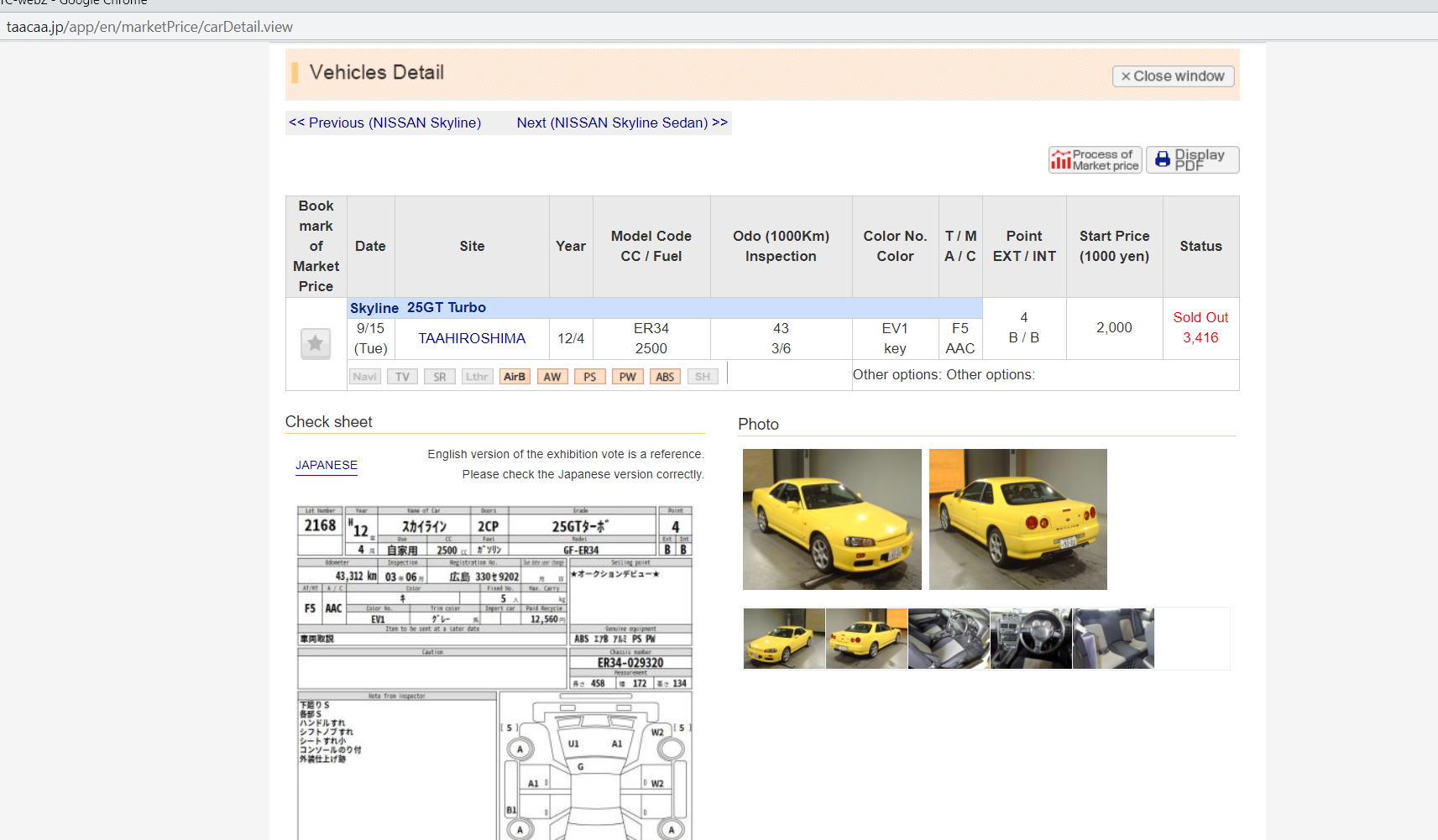
Task: Click the PW option badge
Action: [628, 377]
